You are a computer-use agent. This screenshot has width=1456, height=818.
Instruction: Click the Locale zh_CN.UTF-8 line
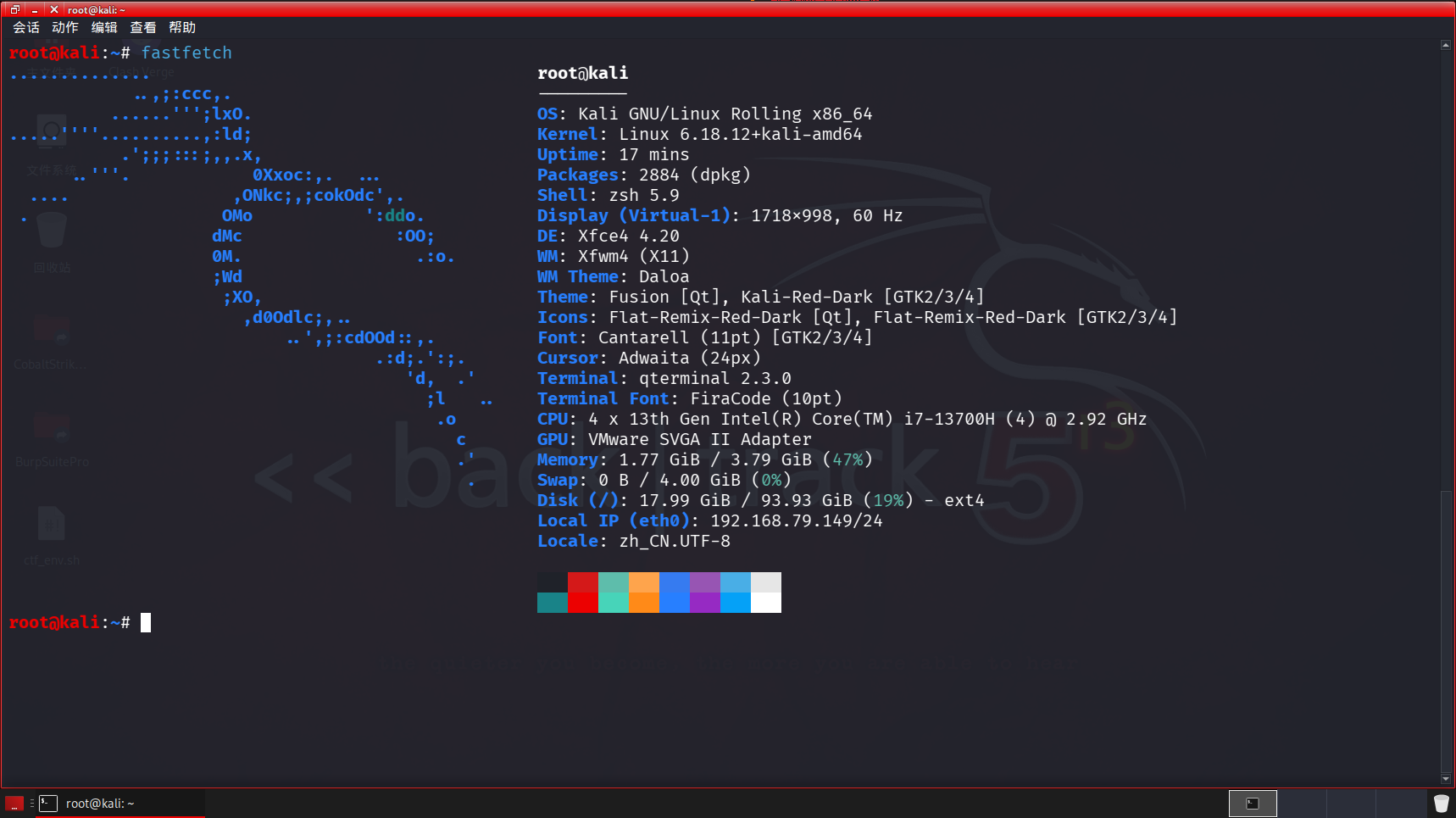coord(633,541)
